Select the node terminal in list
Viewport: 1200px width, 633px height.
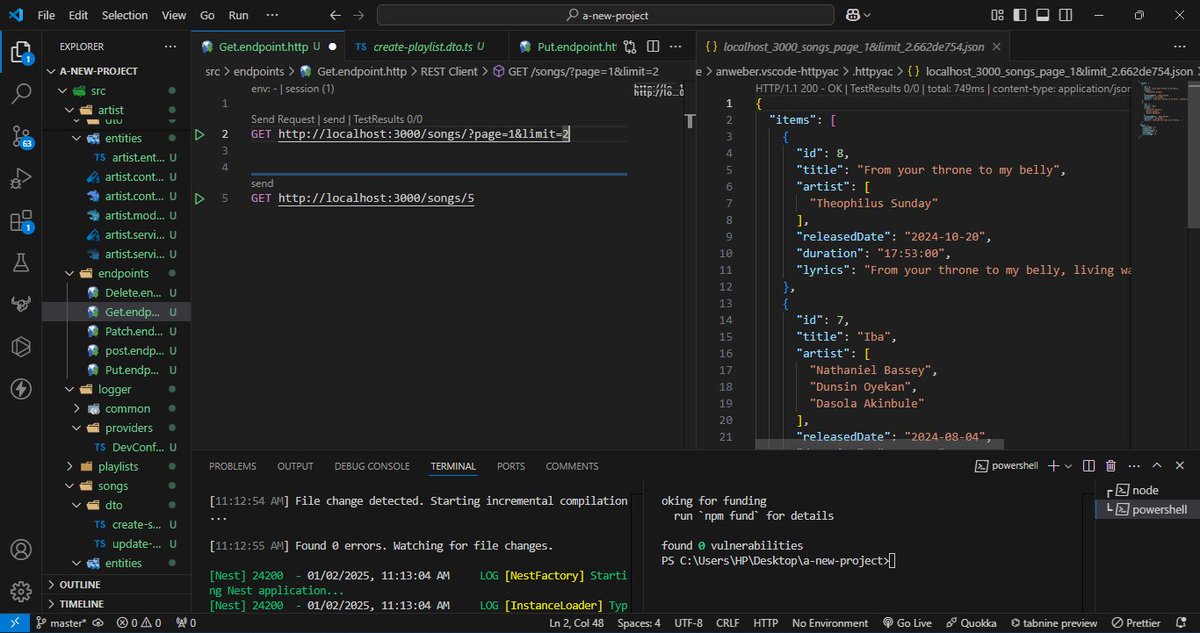(x=1145, y=490)
